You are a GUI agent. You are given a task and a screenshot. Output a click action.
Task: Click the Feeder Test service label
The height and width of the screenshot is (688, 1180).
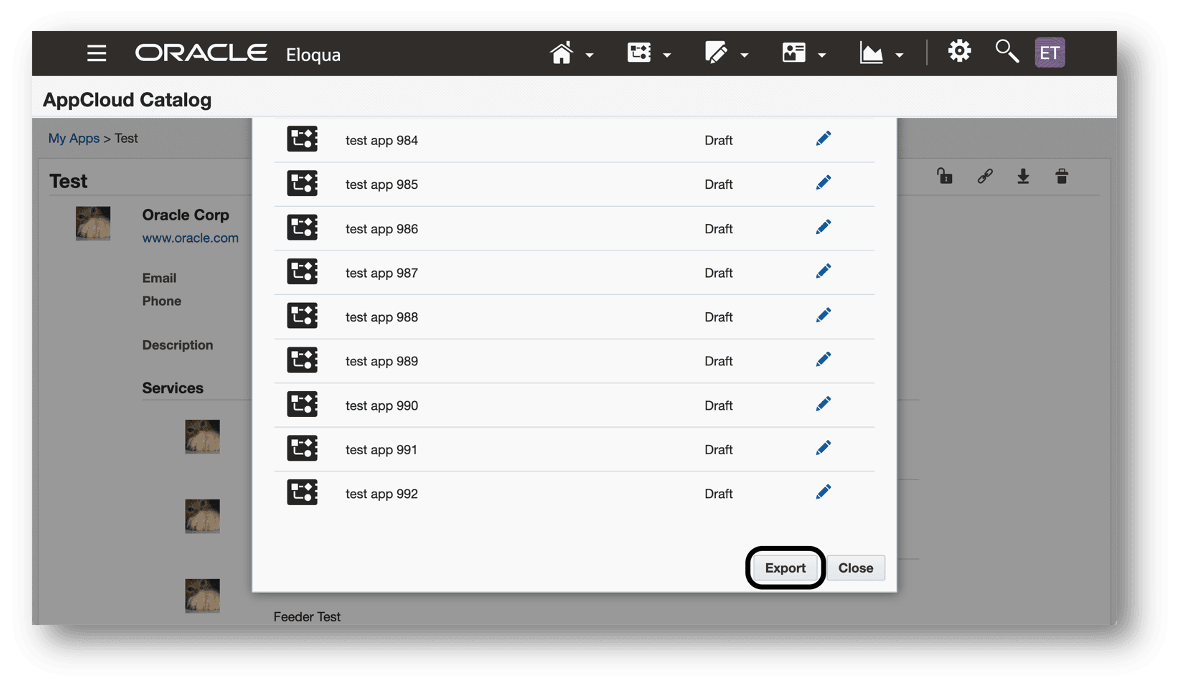click(x=307, y=617)
